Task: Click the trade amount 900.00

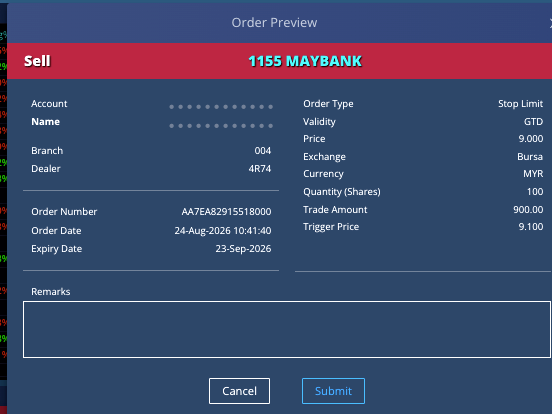Action: [x=528, y=209]
